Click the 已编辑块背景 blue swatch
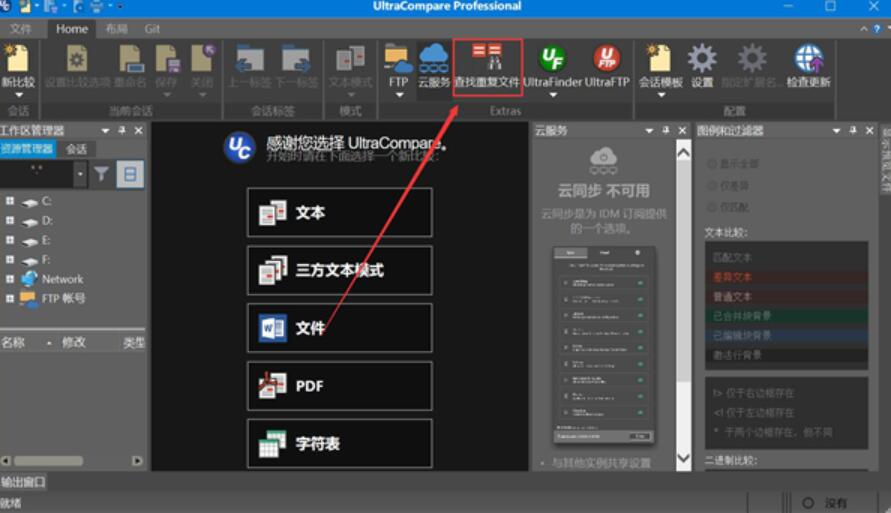The image size is (891, 513). coord(786,335)
